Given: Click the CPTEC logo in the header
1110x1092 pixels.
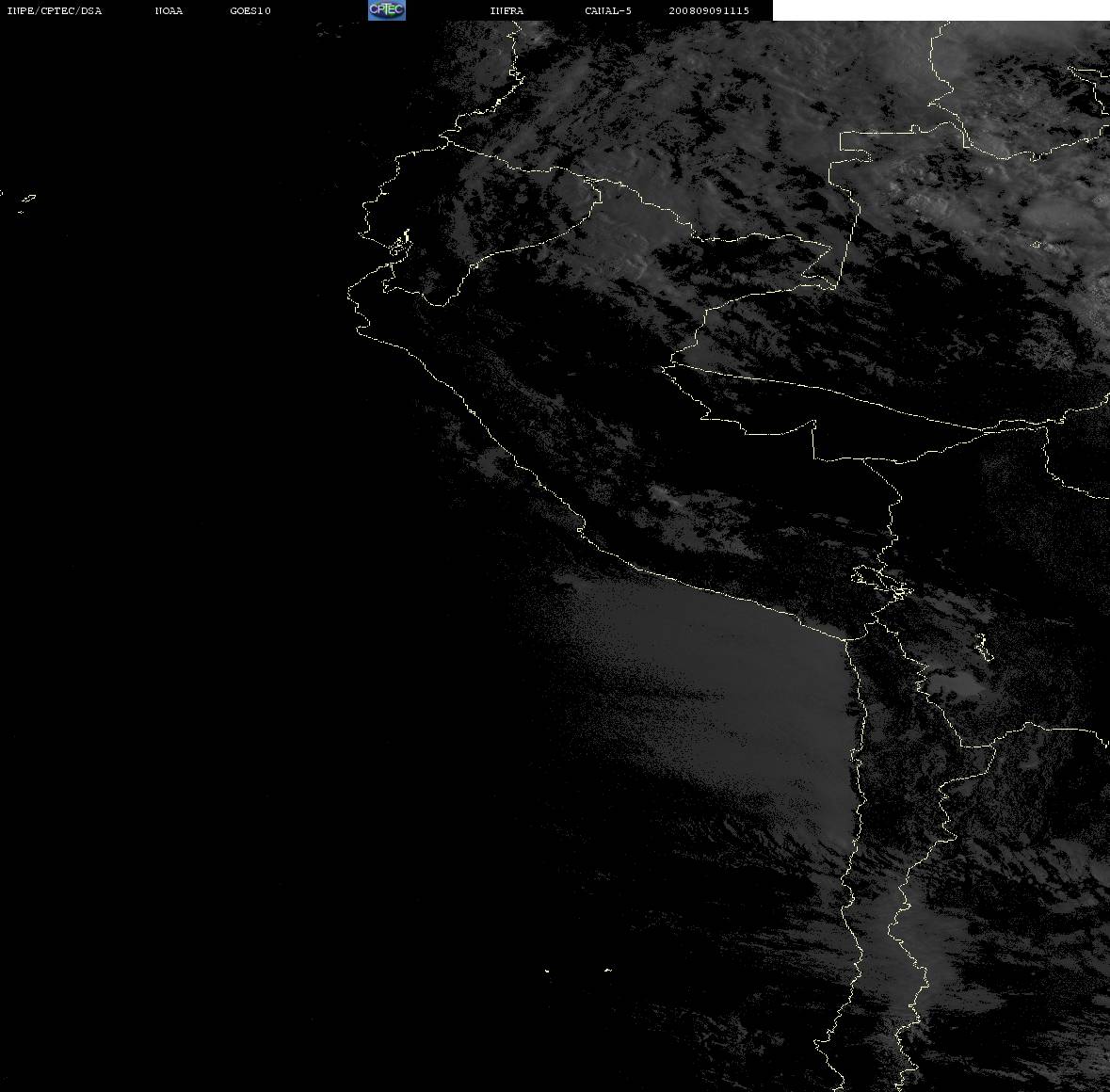Looking at the screenshot, I should [x=387, y=10].
